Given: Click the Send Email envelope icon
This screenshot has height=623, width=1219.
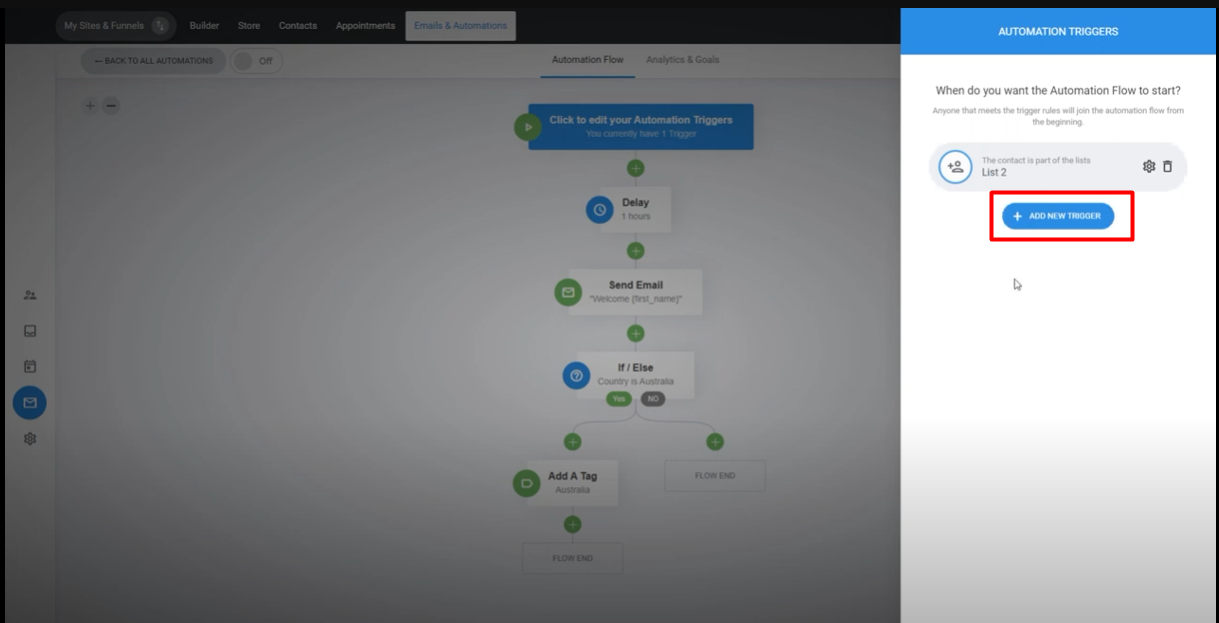Looking at the screenshot, I should pos(568,292).
